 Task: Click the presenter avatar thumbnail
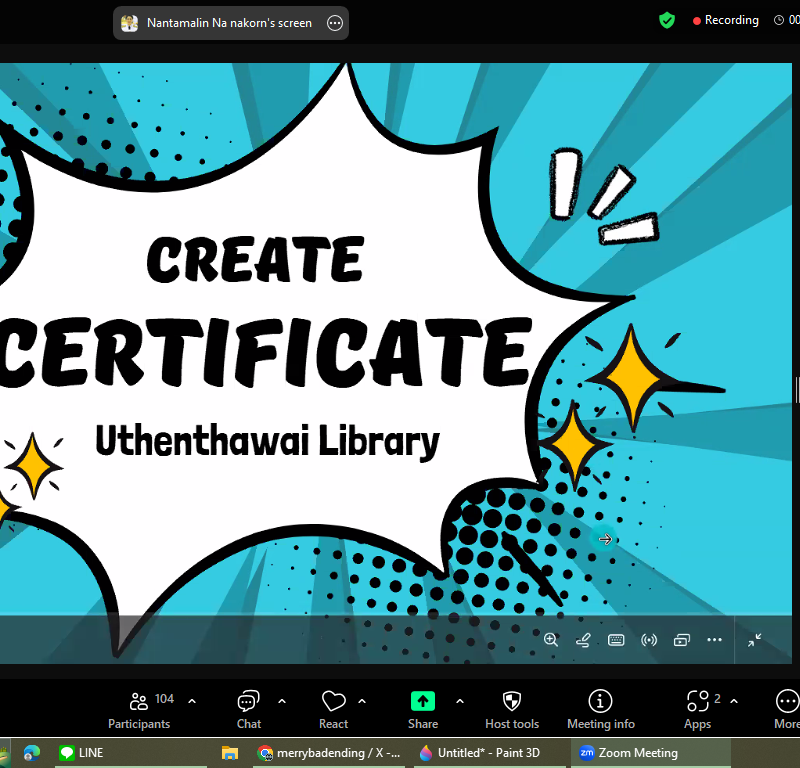point(130,23)
